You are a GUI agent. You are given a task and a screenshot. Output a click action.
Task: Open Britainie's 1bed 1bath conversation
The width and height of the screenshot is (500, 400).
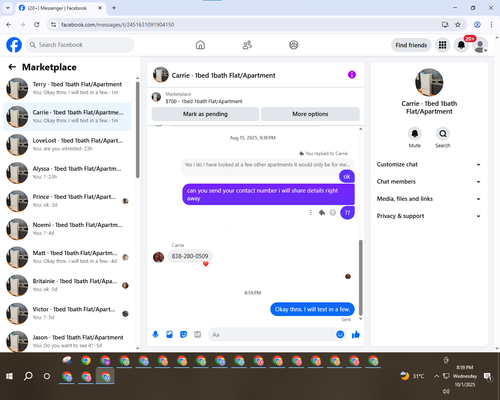coord(67,285)
